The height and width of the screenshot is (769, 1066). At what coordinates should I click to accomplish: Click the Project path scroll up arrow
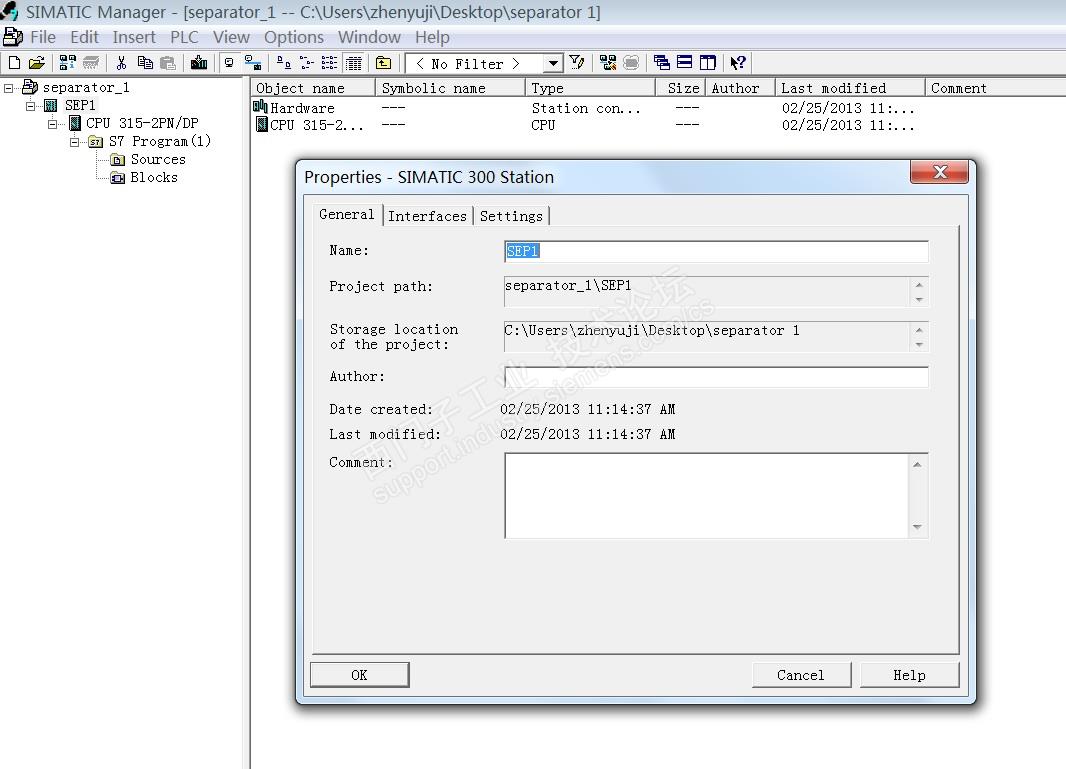pyautogui.click(x=919, y=285)
